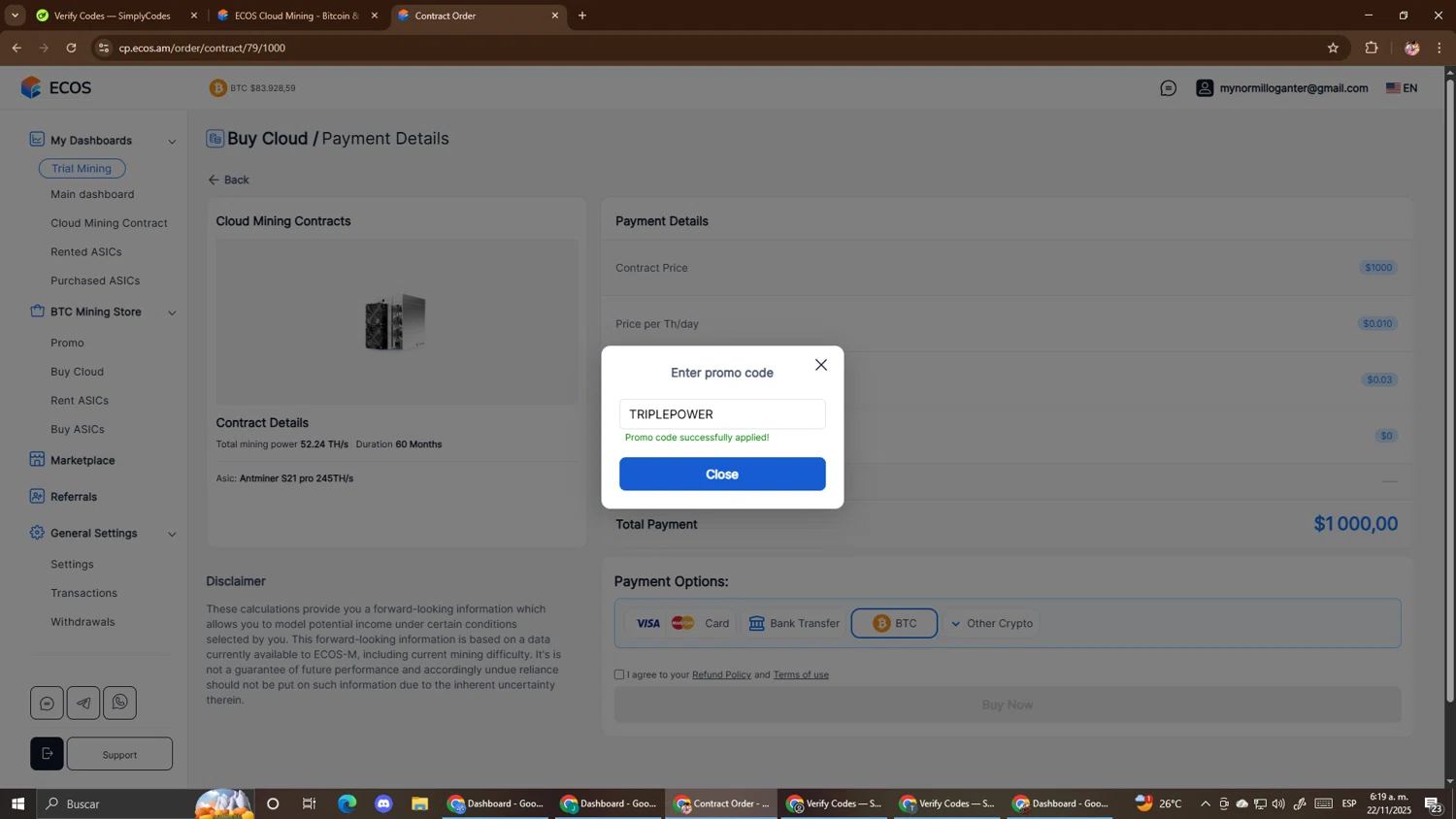Screen dimensions: 1456x819
Task: Open Rent ASICs
Action: pyautogui.click(x=80, y=401)
